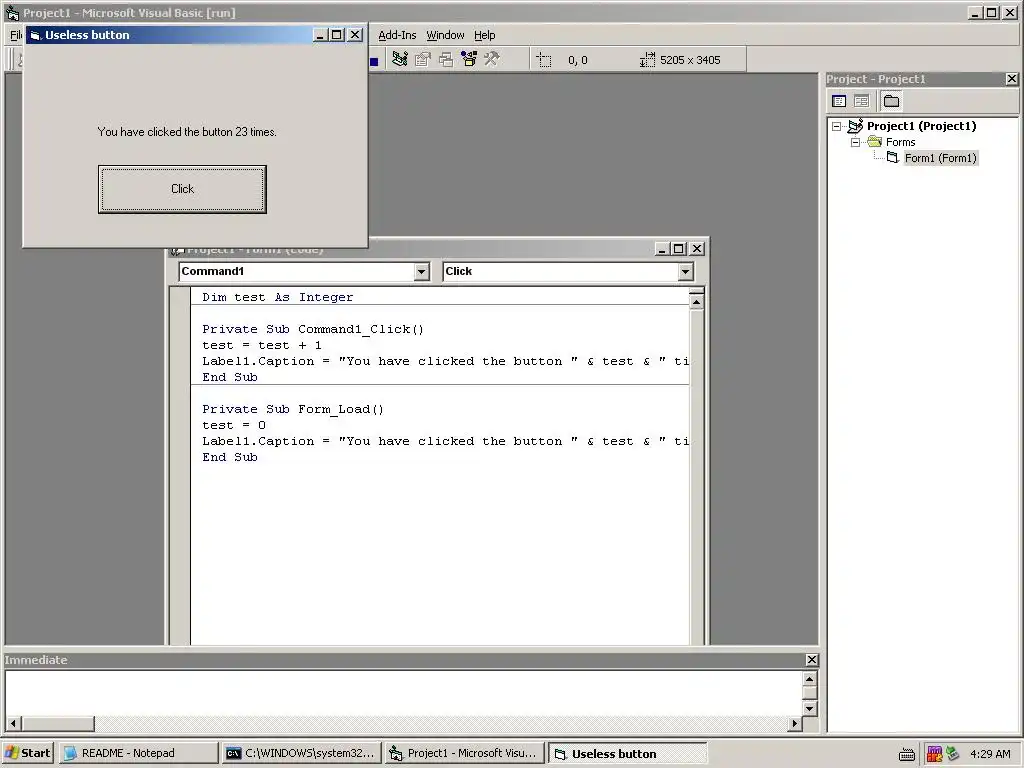
Task: Click inside the Immediate window text area
Action: click(404, 694)
